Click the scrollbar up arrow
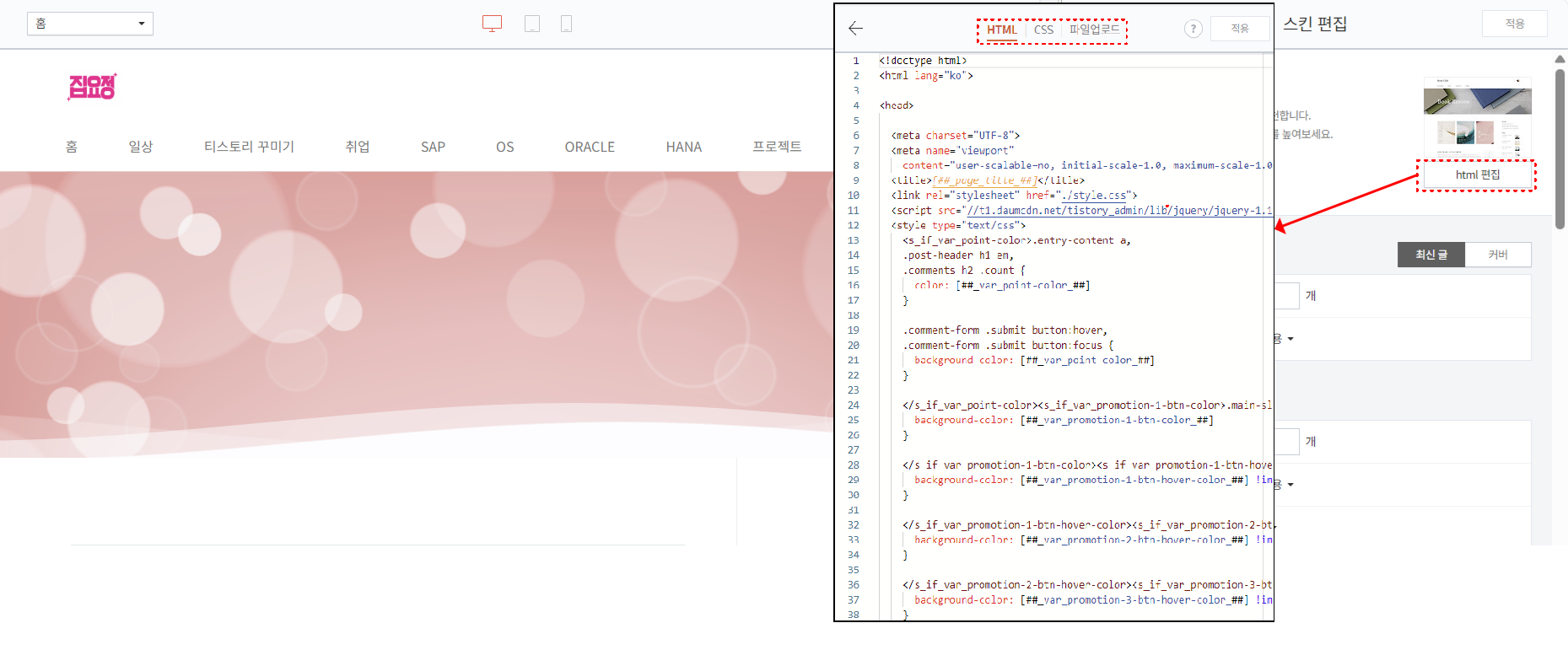The width and height of the screenshot is (1568, 666). (x=1560, y=59)
